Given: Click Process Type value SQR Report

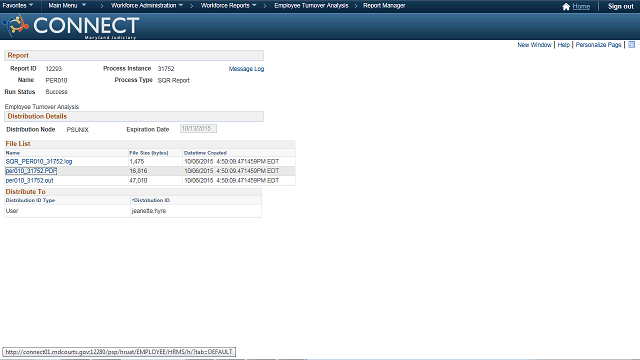Looking at the screenshot, I should point(173,80).
